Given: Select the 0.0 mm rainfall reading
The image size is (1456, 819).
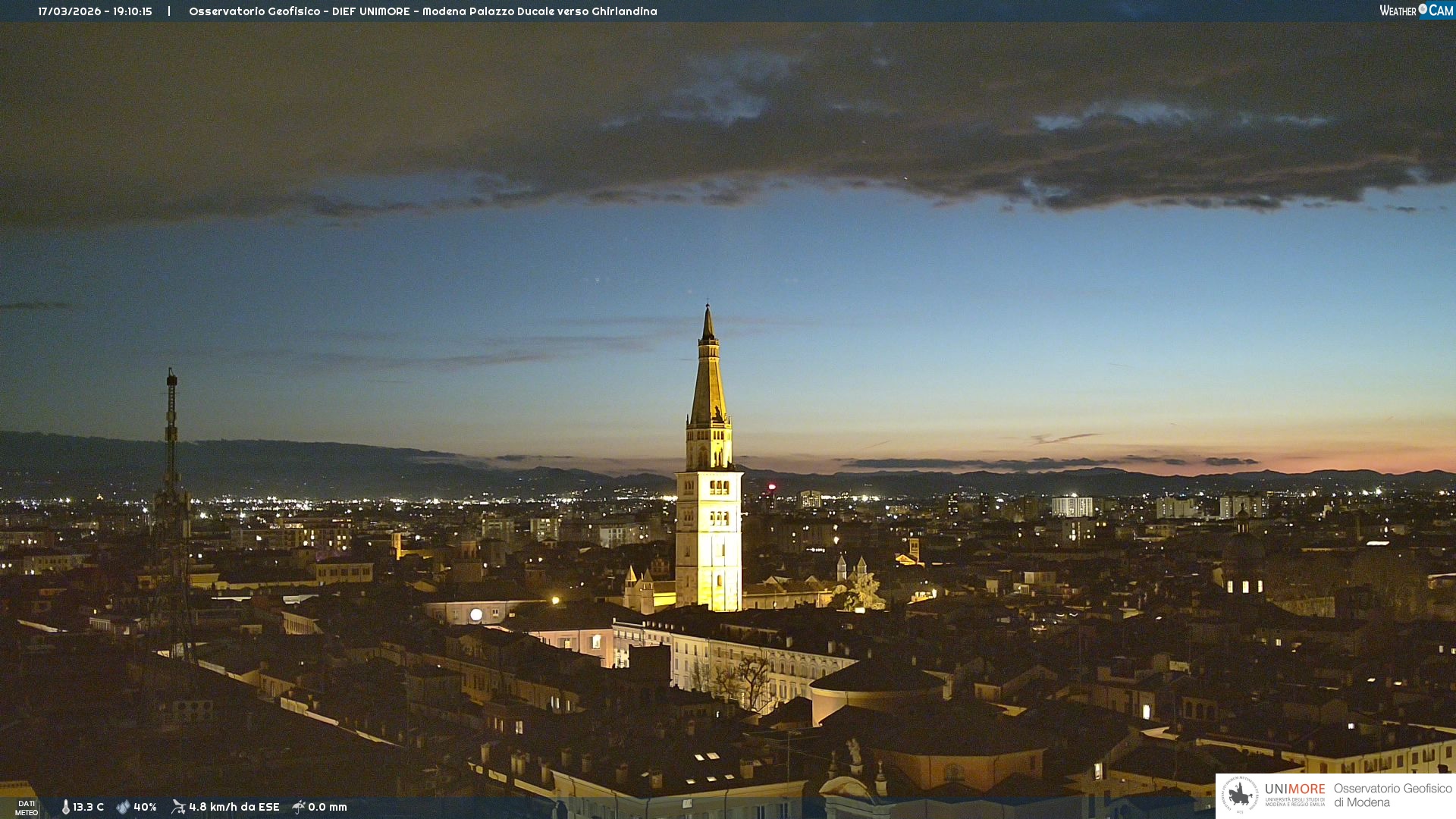Looking at the screenshot, I should 328,807.
